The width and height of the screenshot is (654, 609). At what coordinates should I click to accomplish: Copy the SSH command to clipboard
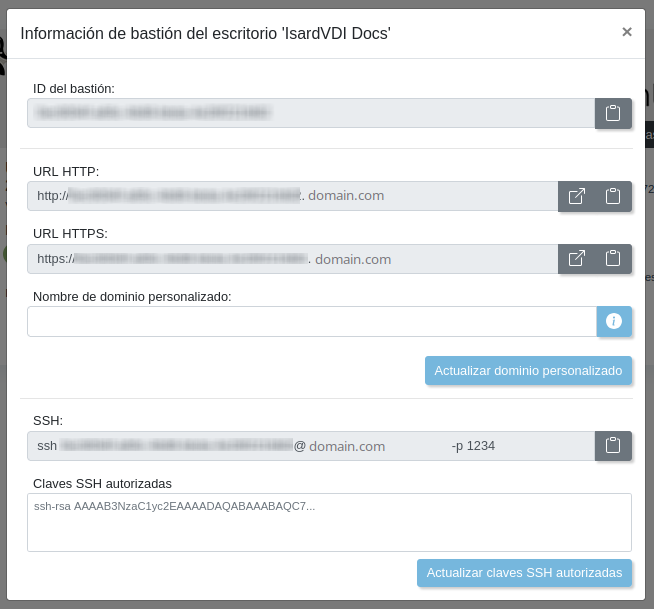point(613,446)
